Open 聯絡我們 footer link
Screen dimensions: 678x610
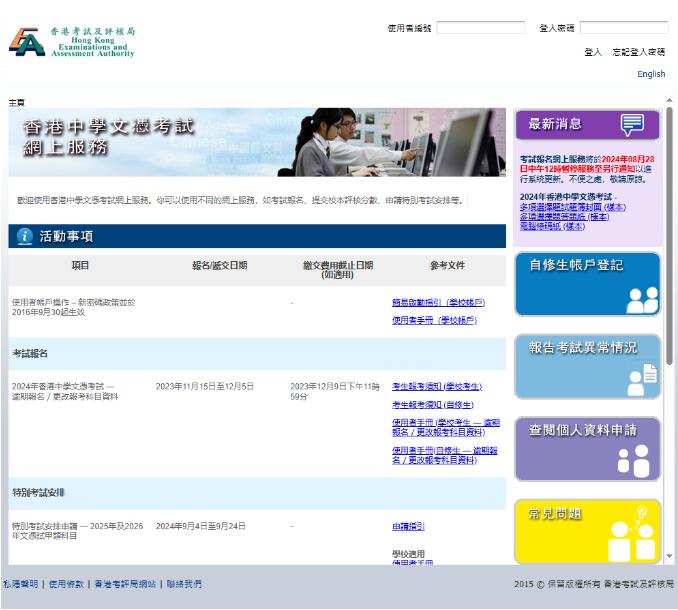tap(184, 584)
